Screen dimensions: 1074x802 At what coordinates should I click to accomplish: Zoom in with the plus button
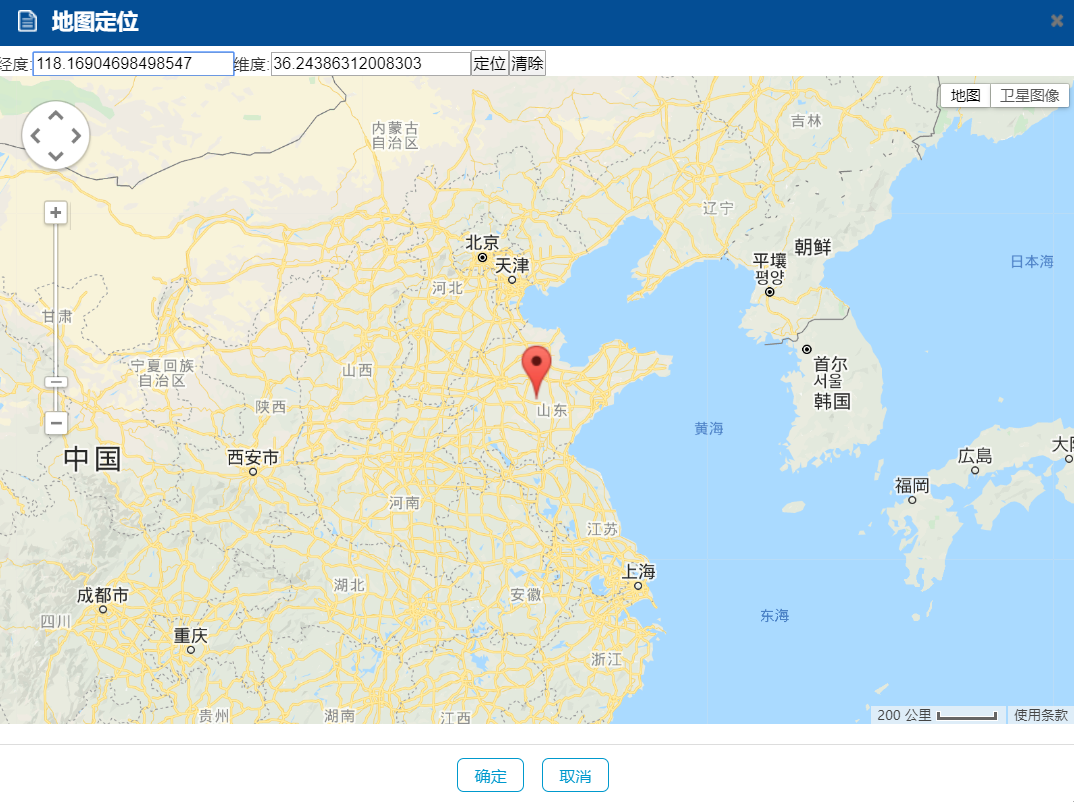point(55,213)
